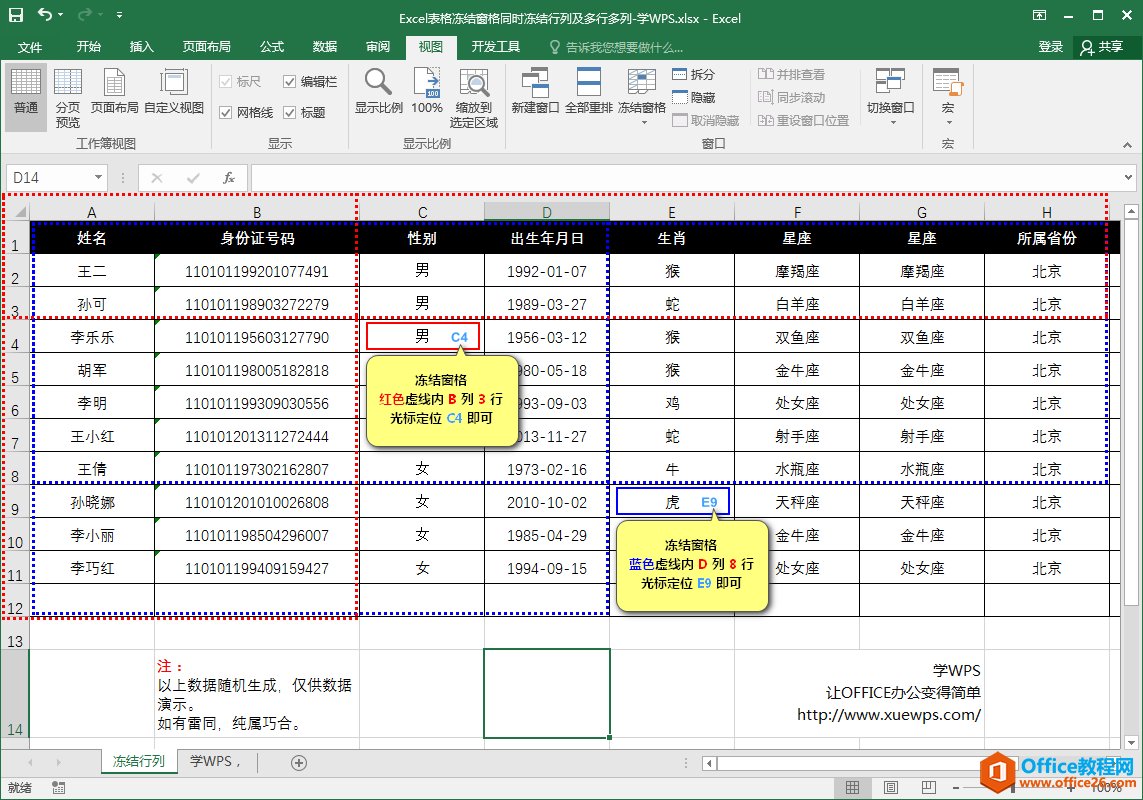The height and width of the screenshot is (800, 1143).
Task: Click the select all corner triangle
Action: click(20, 212)
